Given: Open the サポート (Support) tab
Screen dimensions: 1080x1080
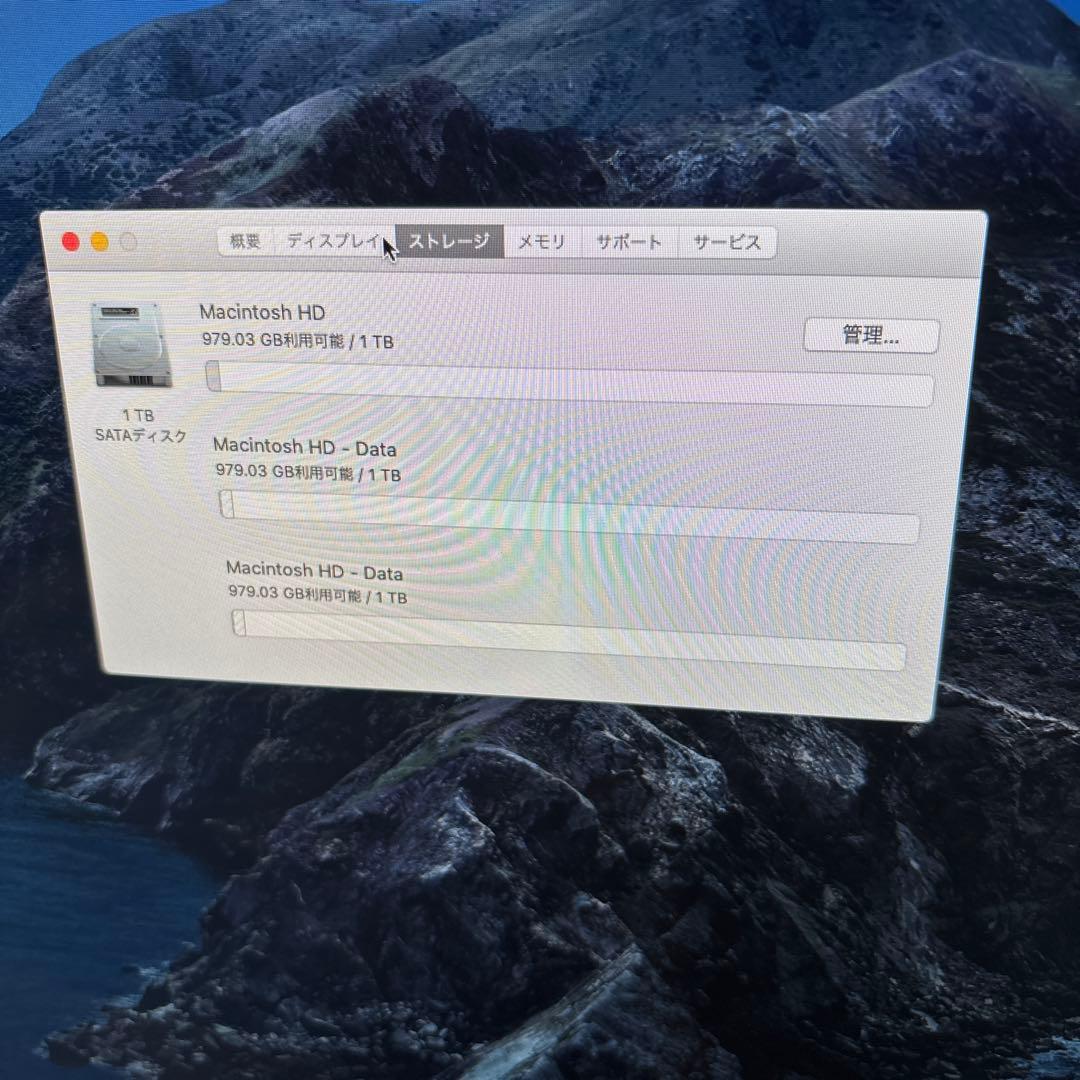Looking at the screenshot, I should tap(628, 241).
